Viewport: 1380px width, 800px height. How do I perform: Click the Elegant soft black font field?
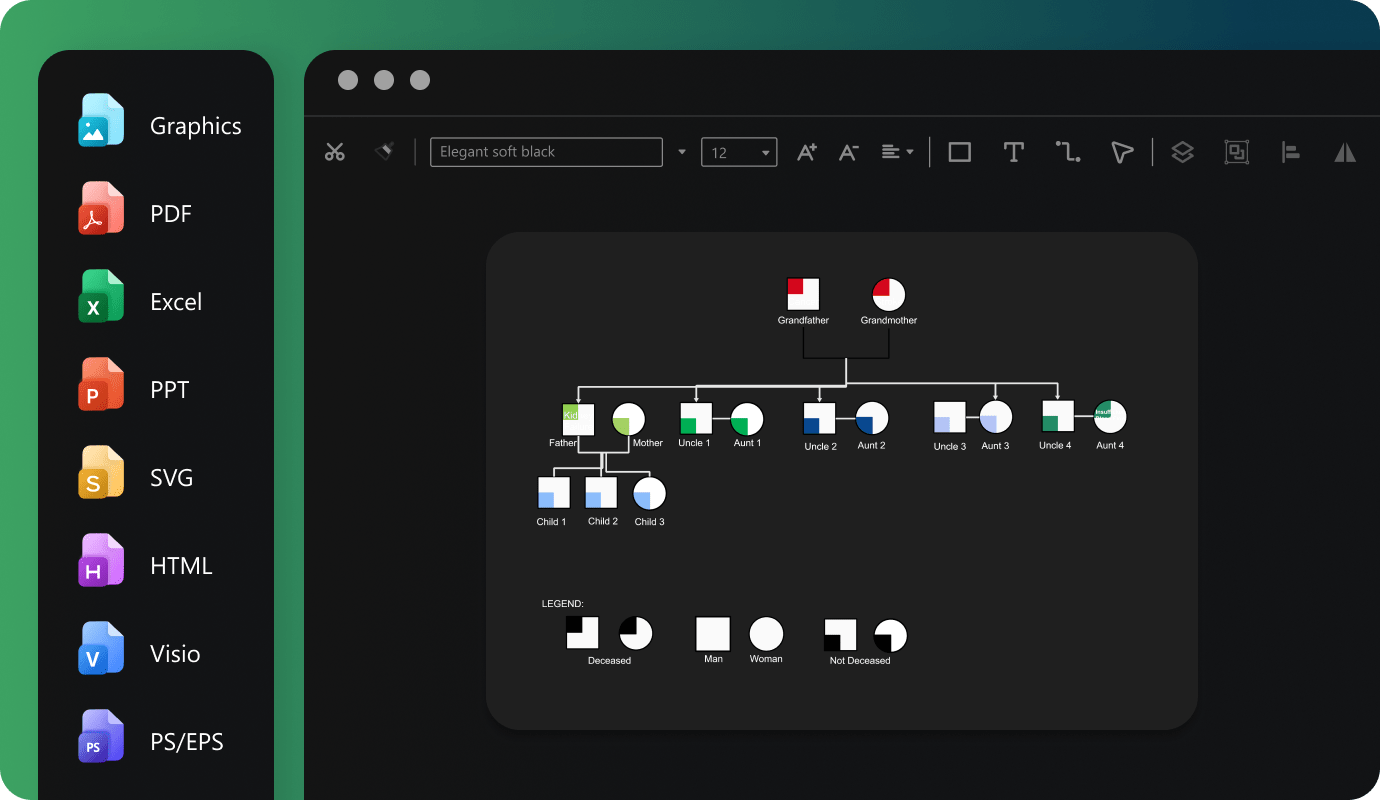[546, 152]
